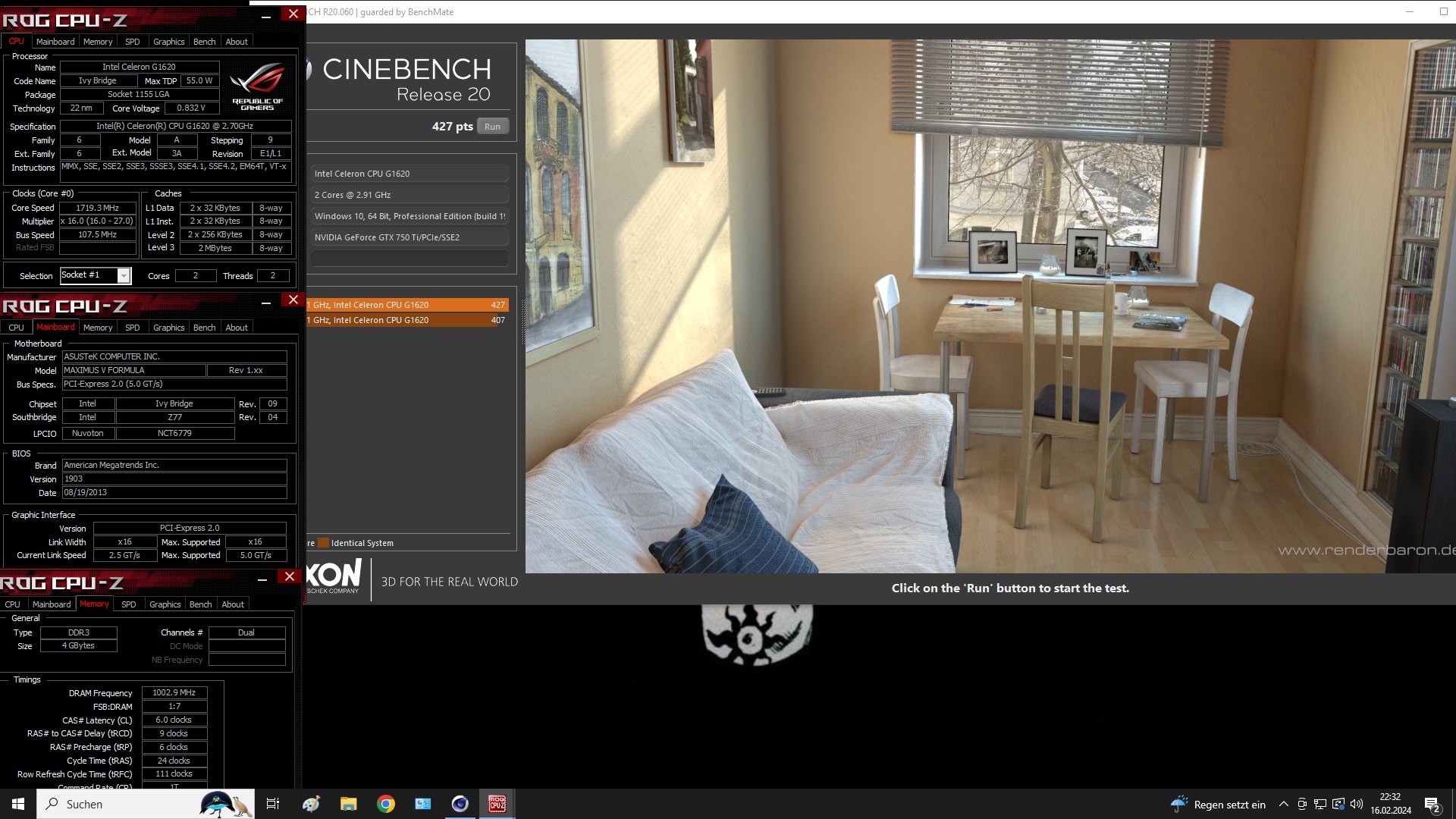Switch to CPU tab in bottom CPU-Z window
The image size is (1456, 819).
[x=13, y=604]
